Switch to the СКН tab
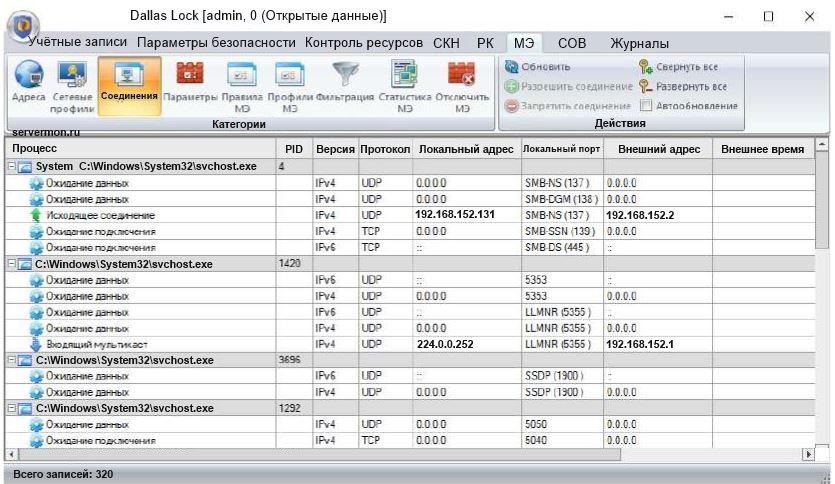 (x=446, y=43)
